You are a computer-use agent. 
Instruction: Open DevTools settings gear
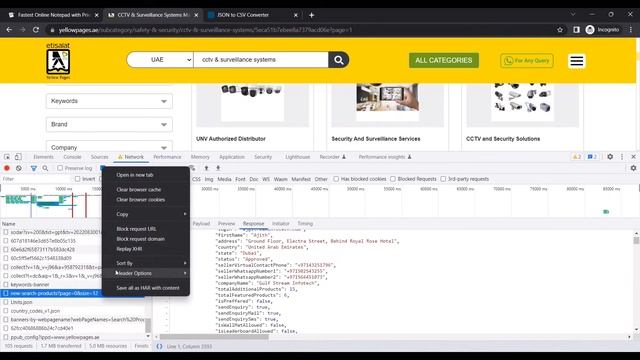pyautogui.click(x=610, y=157)
